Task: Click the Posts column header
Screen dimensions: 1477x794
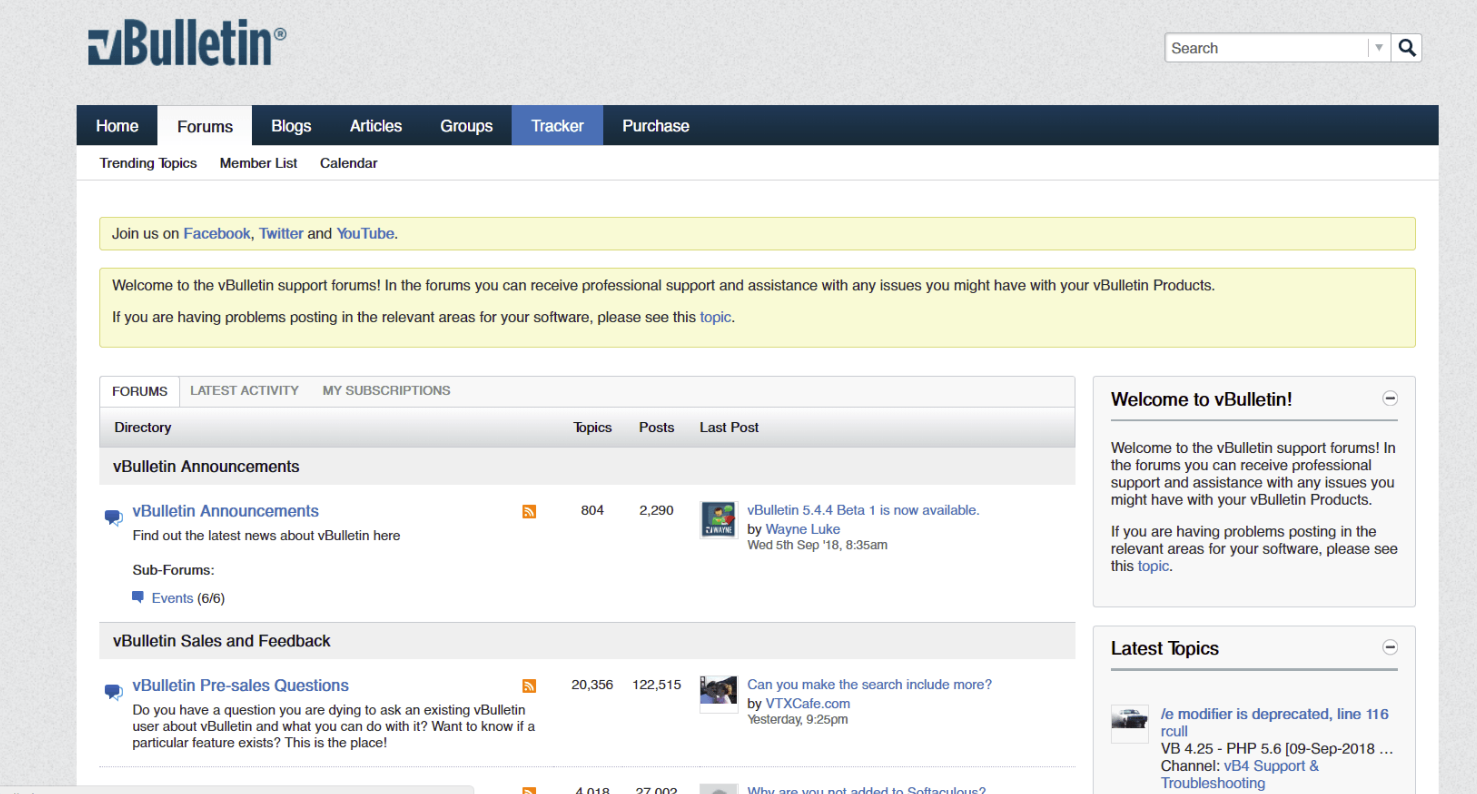Action: pos(656,427)
